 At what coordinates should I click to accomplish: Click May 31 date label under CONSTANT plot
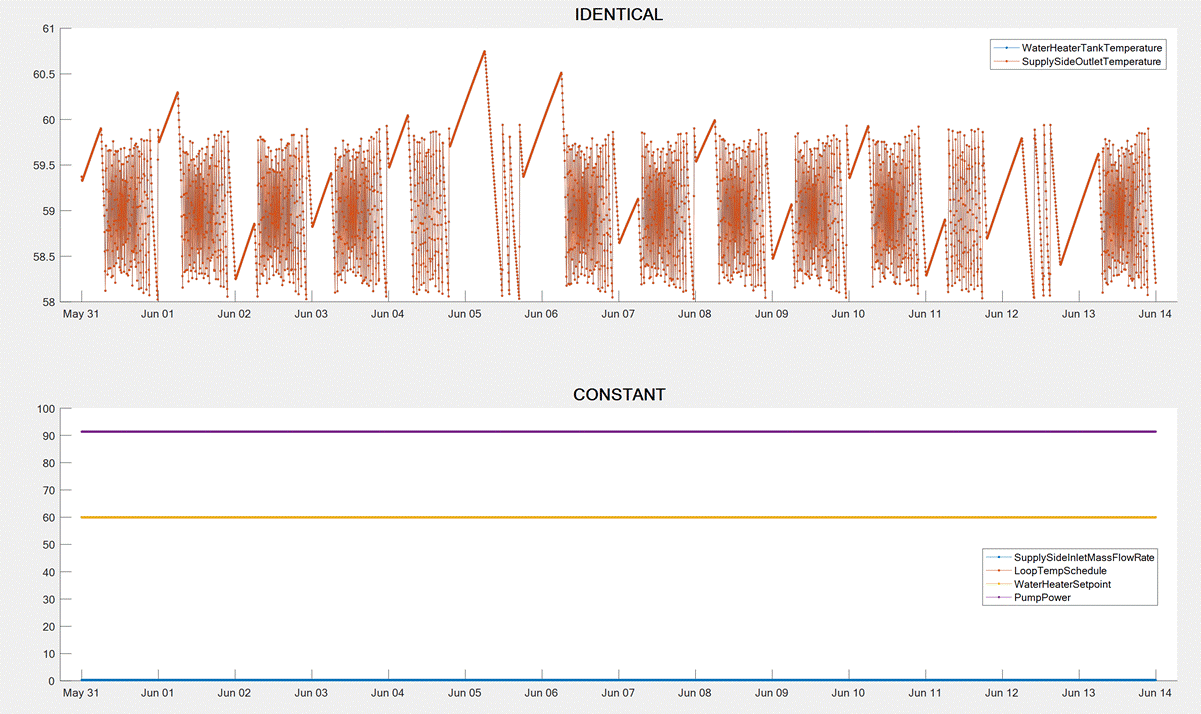(x=81, y=692)
